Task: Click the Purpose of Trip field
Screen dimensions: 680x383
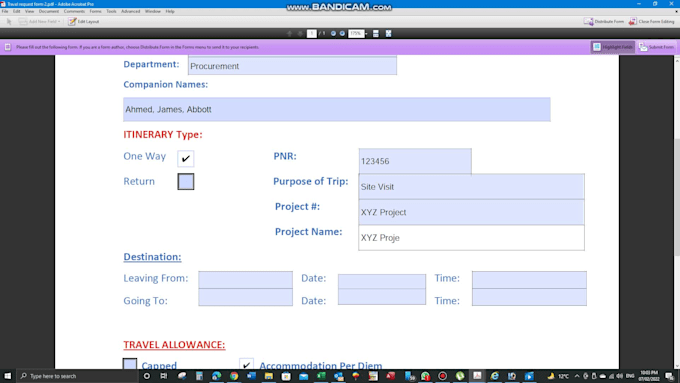Action: pos(471,187)
